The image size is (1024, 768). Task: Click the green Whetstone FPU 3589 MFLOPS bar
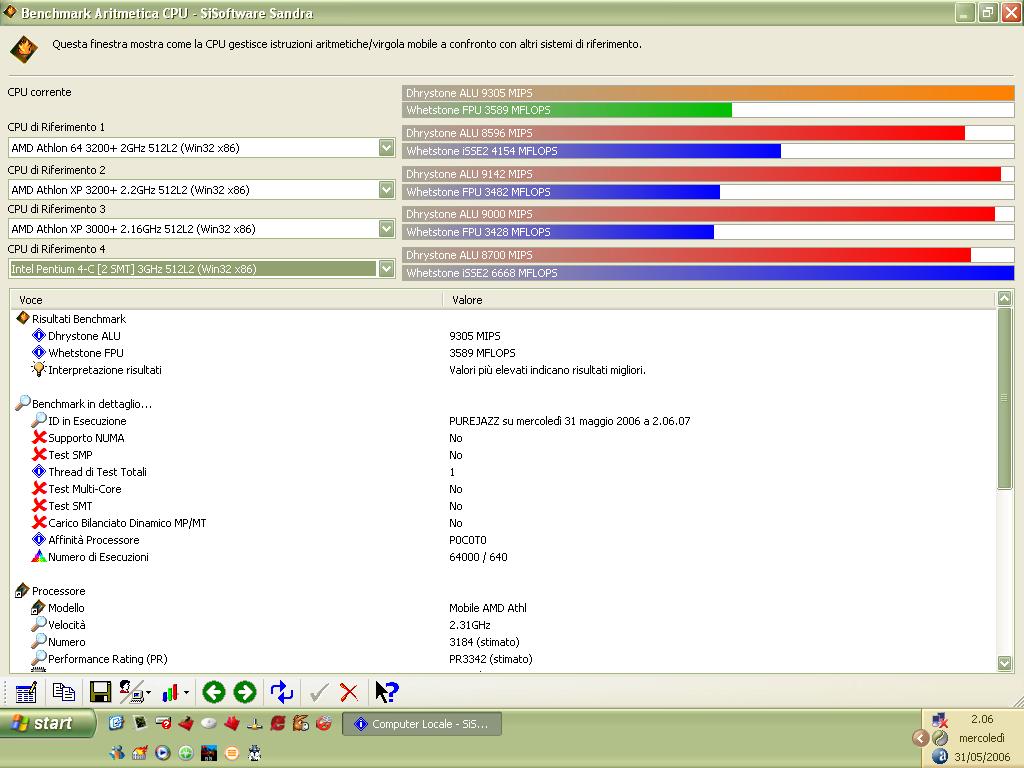(567, 110)
